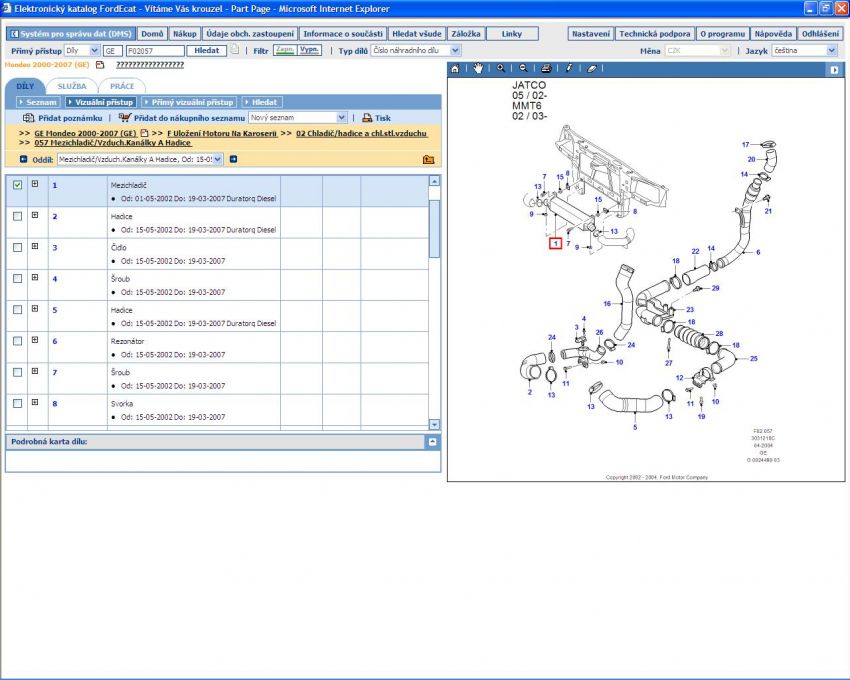Open breadcrumb link F Uložení Motoru Na Karoserii
Image resolution: width=850 pixels, height=680 pixels.
tap(222, 133)
